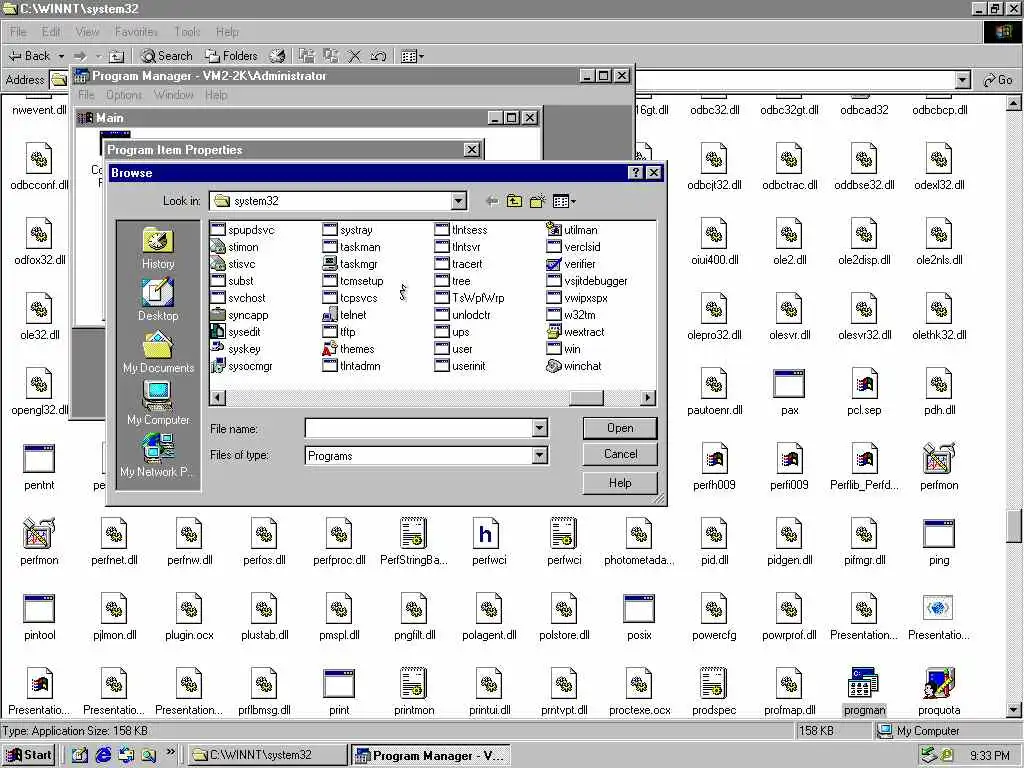Click Help button in Browse dialog

pyautogui.click(x=620, y=483)
